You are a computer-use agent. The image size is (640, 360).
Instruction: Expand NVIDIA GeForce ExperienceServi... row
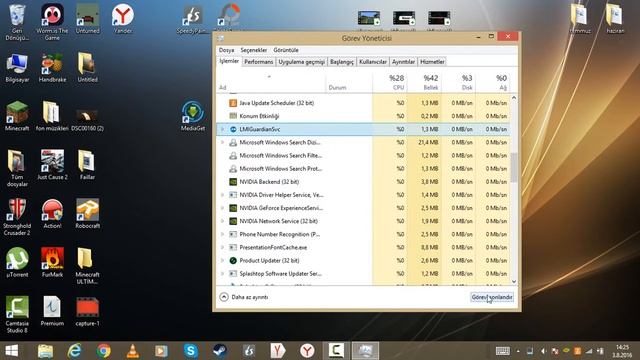coord(222,208)
